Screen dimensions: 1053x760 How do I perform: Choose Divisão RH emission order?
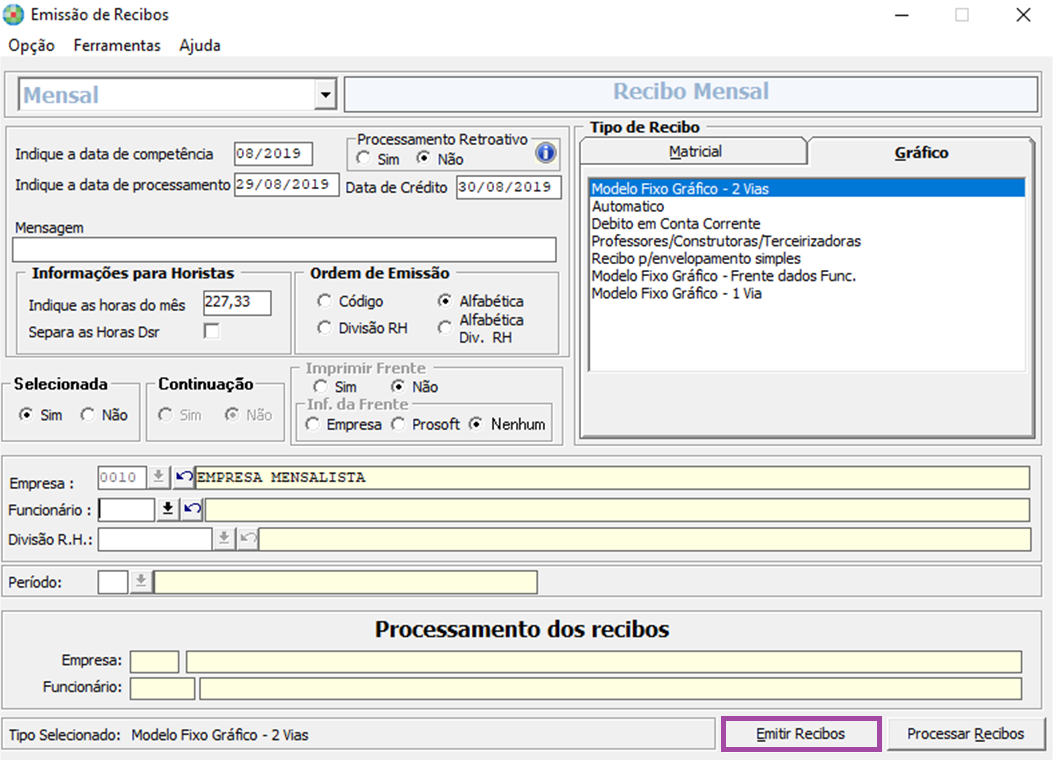click(324, 328)
